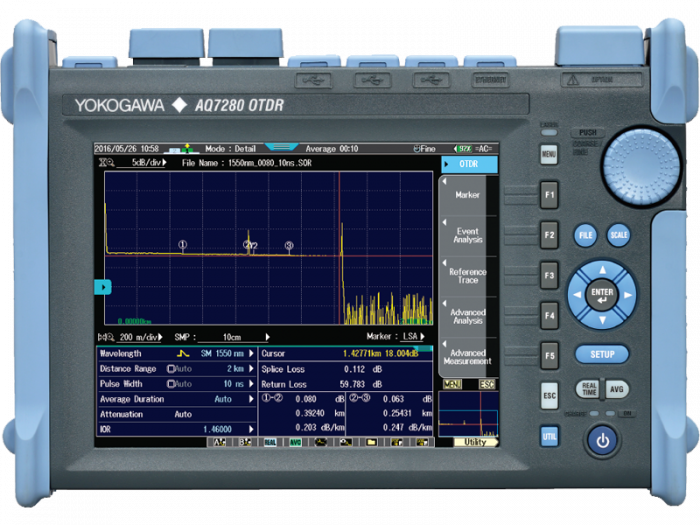The height and width of the screenshot is (525, 700).
Task: Expand the 200 m/div horizontal scale selector
Action: click(x=139, y=337)
